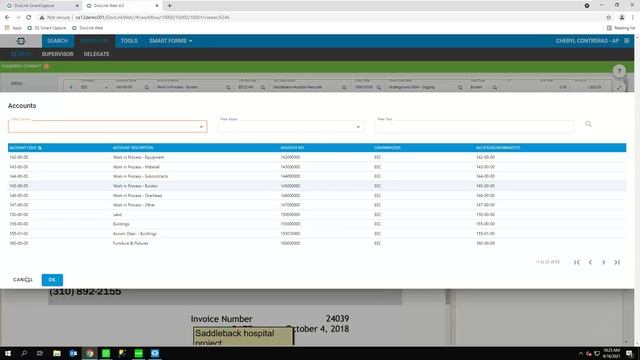This screenshot has width=640, height=360.
Task: Open File Explorer from taskbar
Action: pyautogui.click(x=57, y=353)
